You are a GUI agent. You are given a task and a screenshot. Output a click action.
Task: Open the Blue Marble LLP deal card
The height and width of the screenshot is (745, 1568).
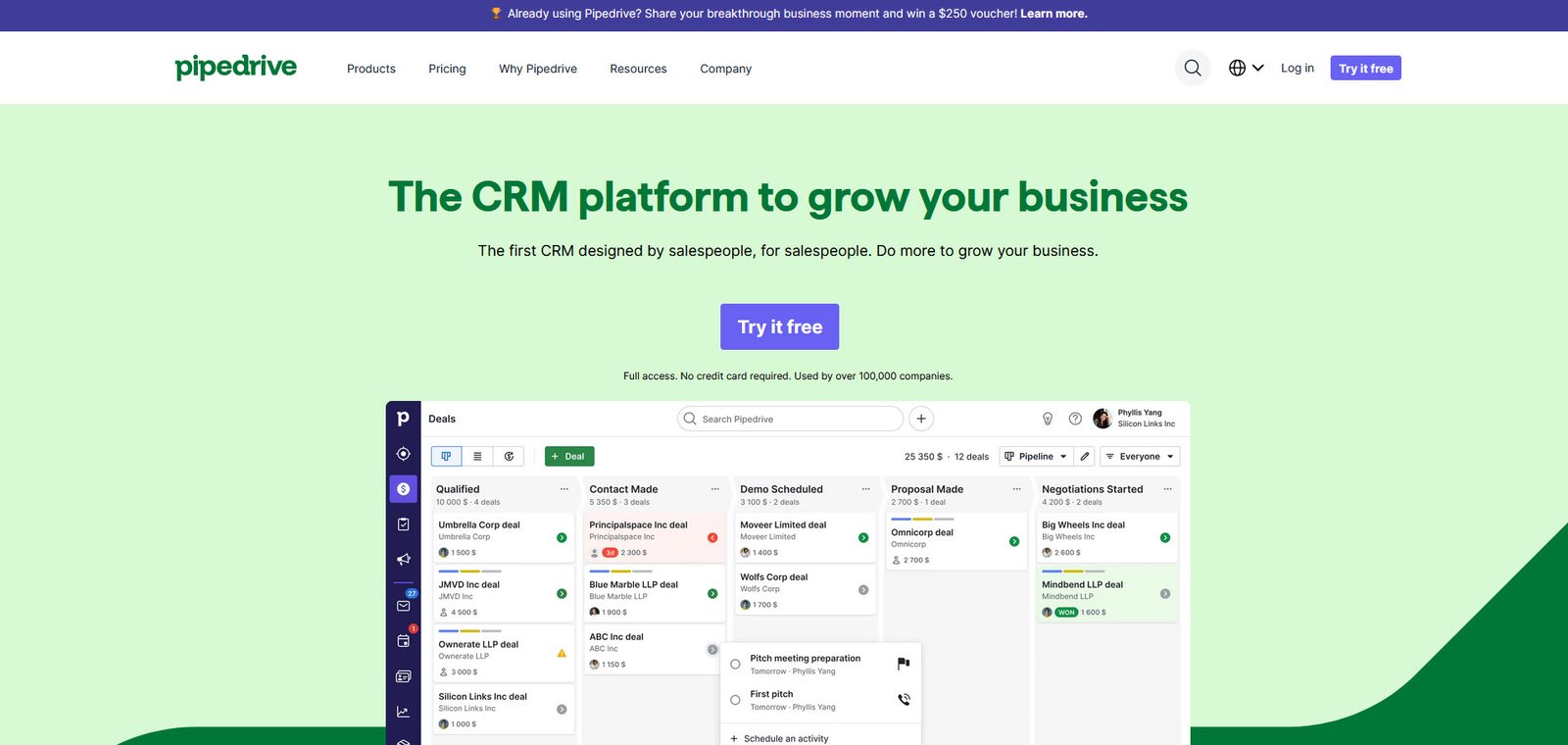pos(655,594)
